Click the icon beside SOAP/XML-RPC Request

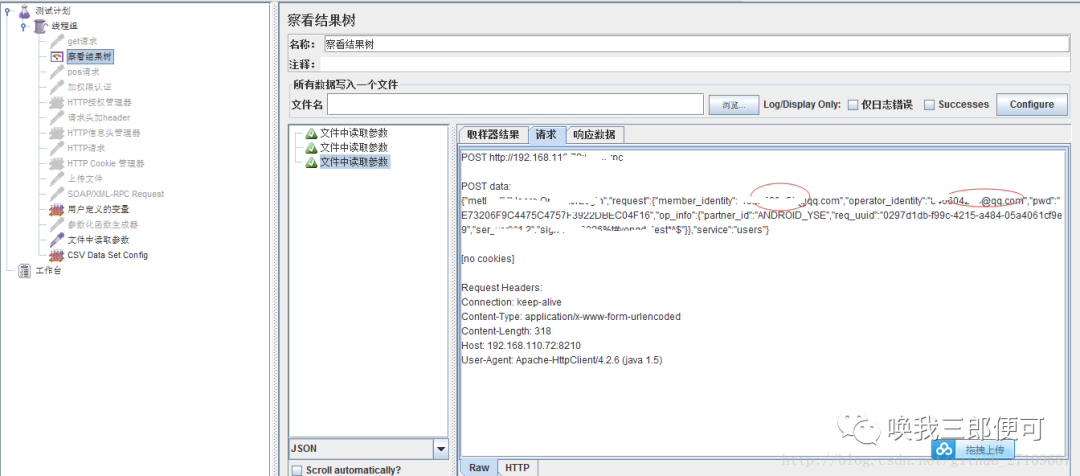(x=58, y=194)
